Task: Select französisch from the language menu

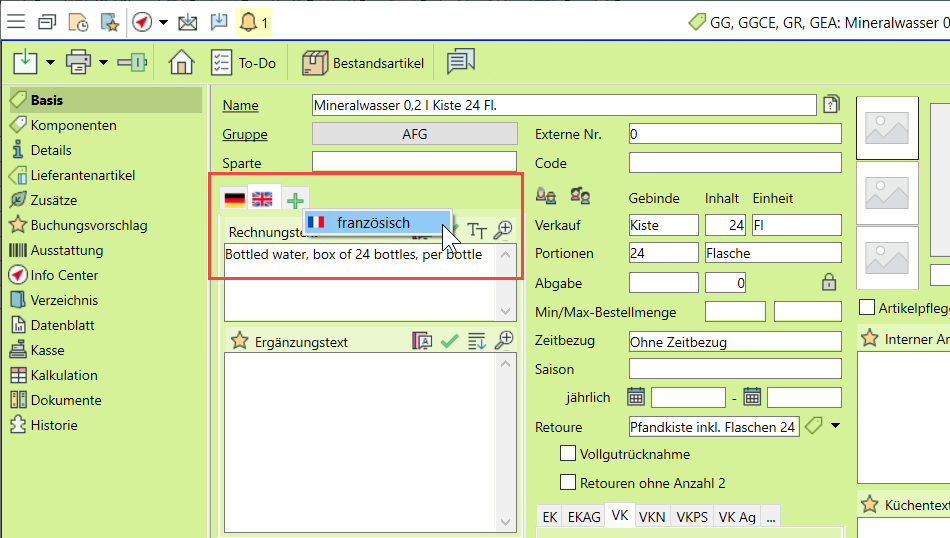Action: tap(373, 223)
